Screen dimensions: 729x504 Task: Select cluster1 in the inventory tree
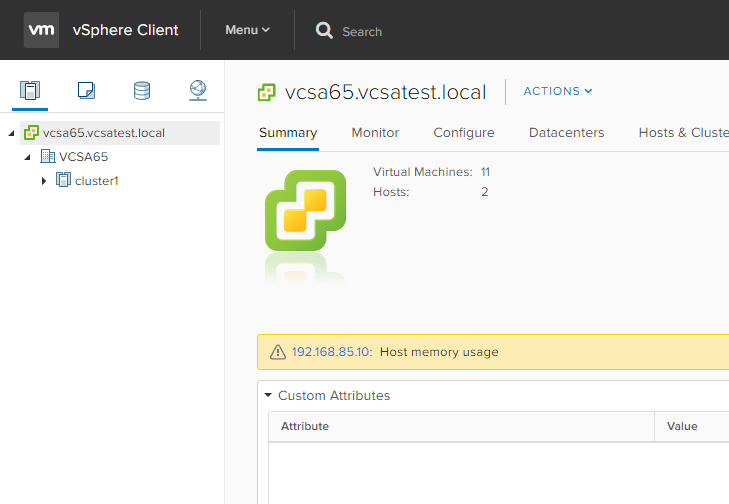[x=96, y=181]
